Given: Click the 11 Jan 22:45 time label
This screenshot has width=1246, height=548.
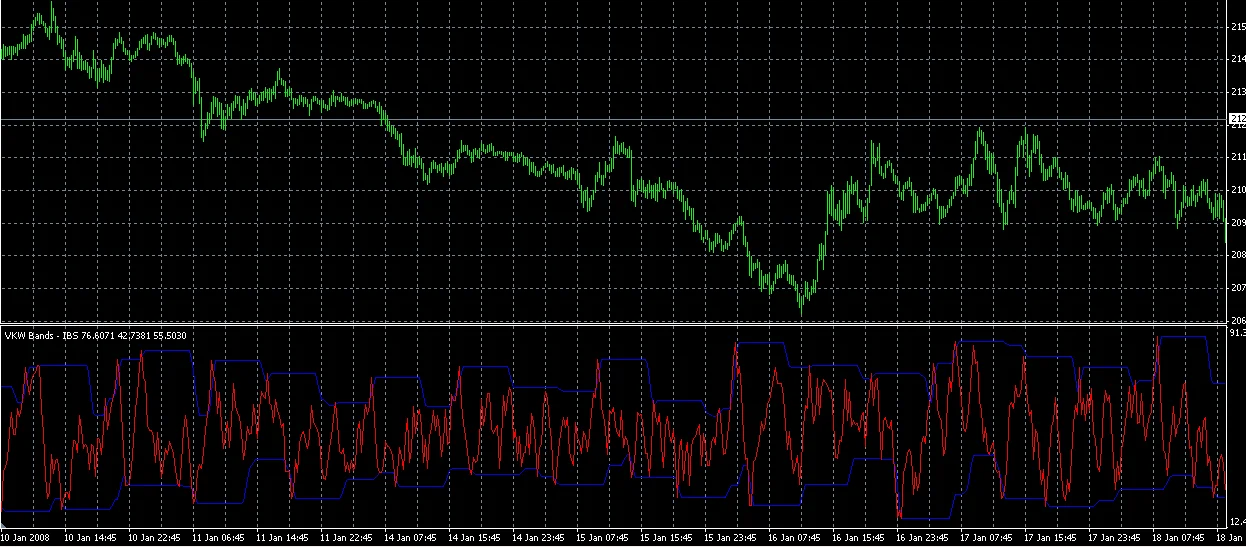Looking at the screenshot, I should click(346, 538).
